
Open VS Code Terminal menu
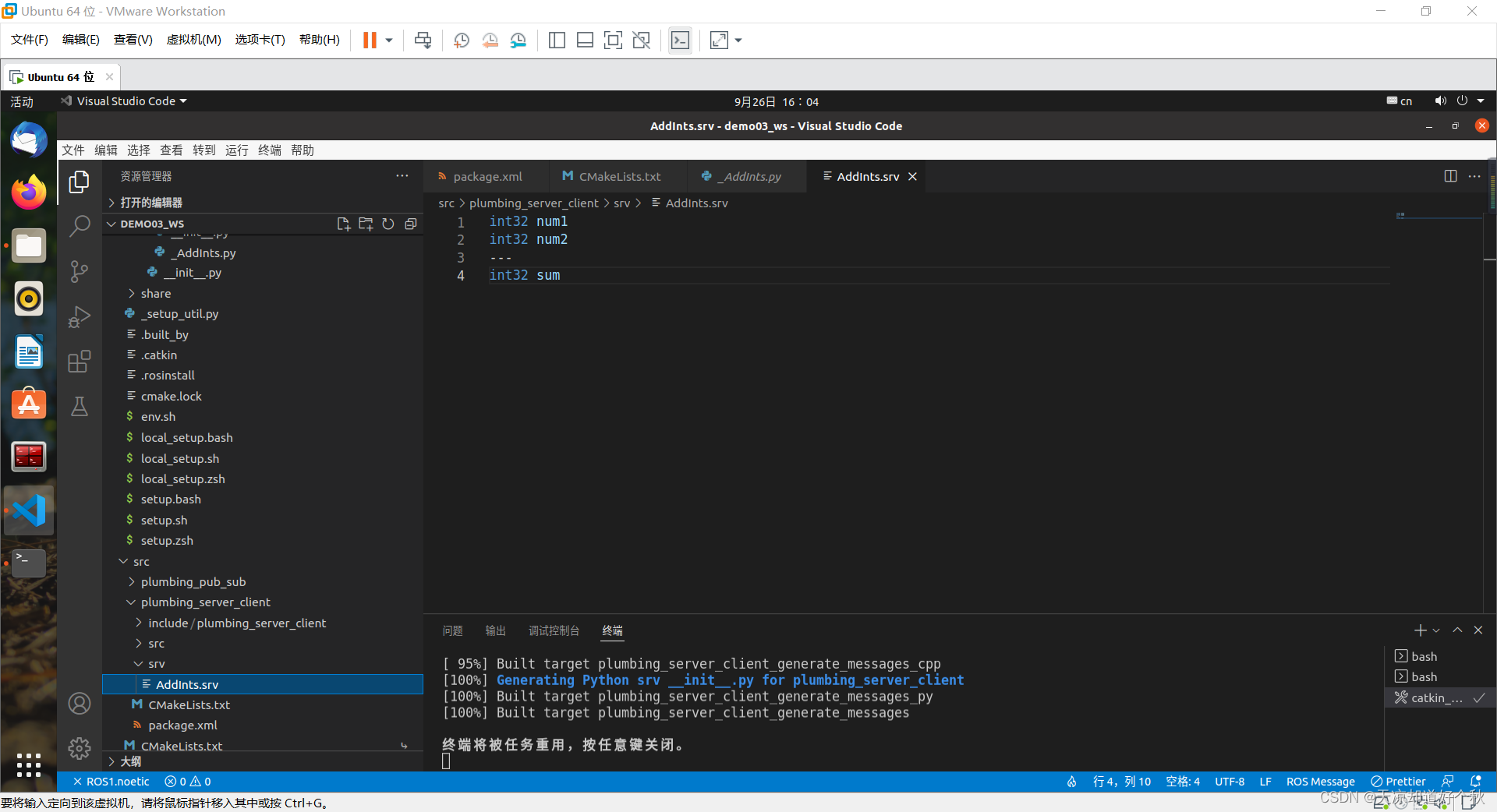coord(270,150)
